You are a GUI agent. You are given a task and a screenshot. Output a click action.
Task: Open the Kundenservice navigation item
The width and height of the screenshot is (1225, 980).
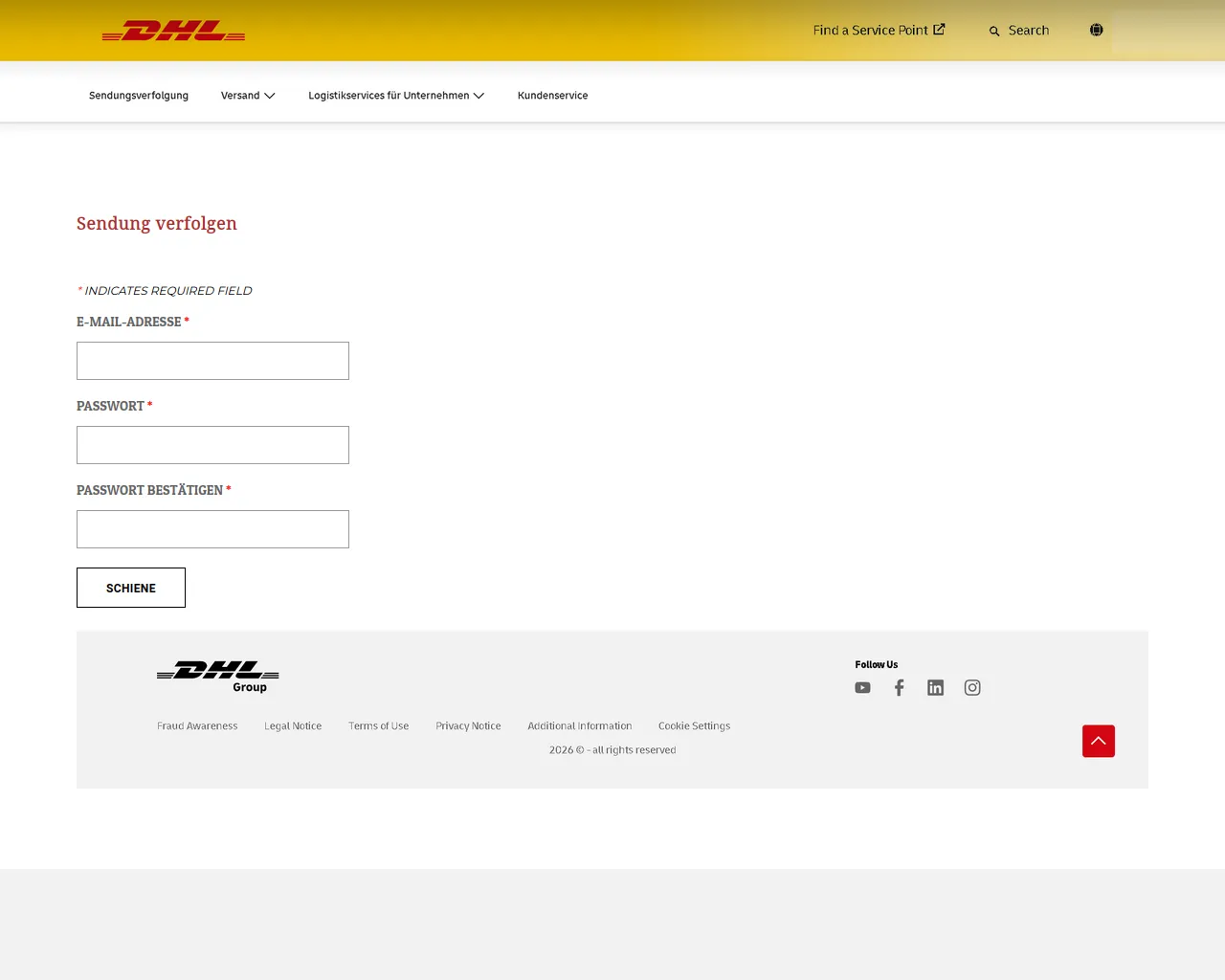552,96
